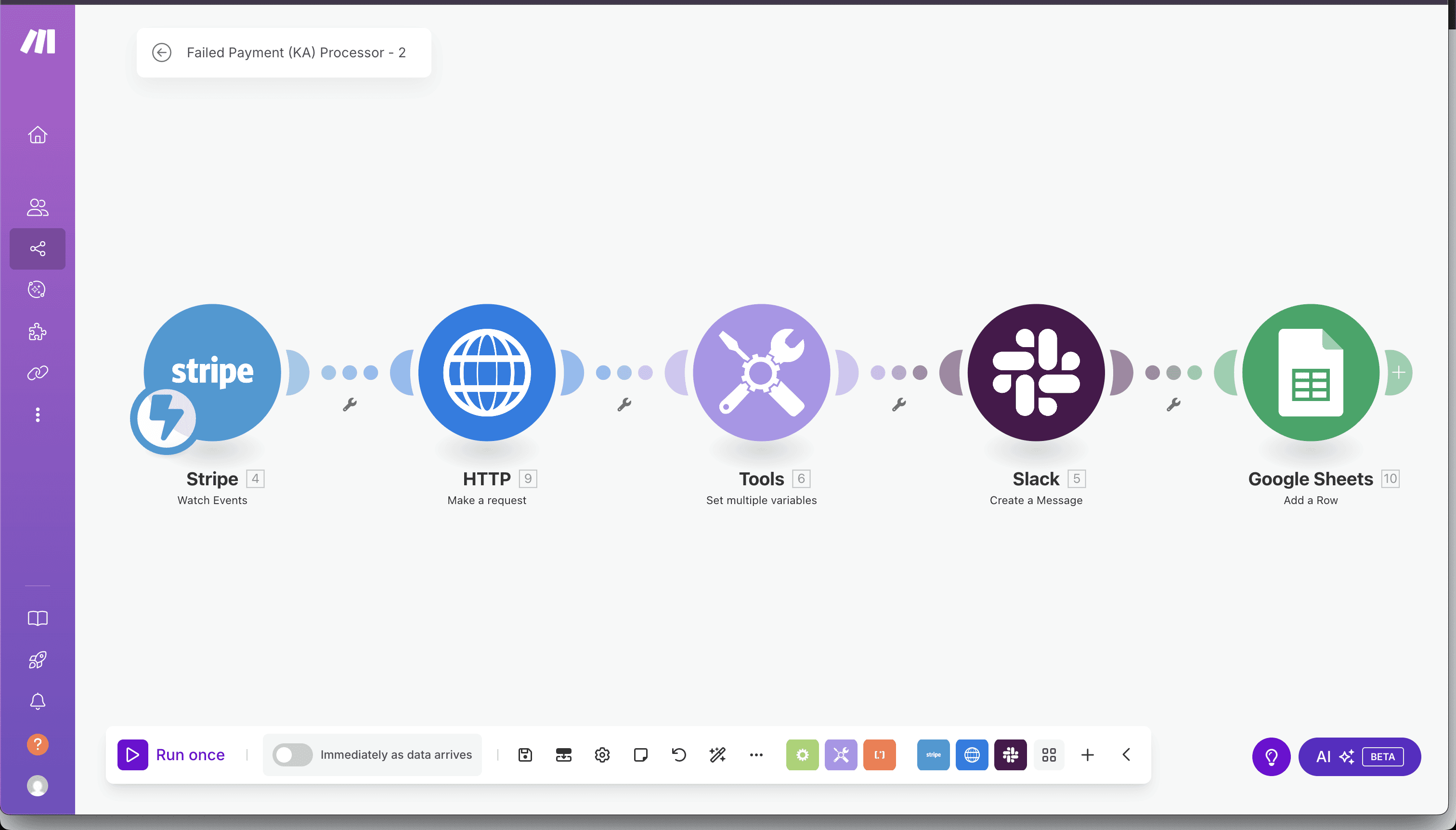Open the AI BETA assistant button
Image resolution: width=1456 pixels, height=830 pixels.
(1359, 756)
